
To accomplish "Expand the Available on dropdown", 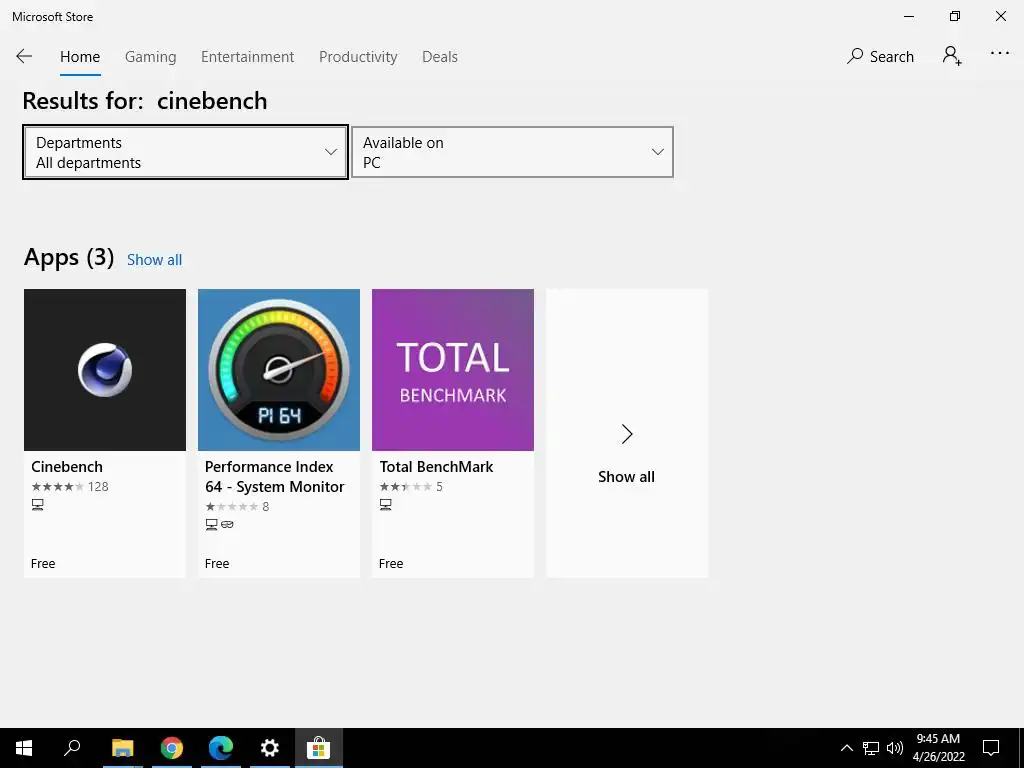I will coord(513,152).
